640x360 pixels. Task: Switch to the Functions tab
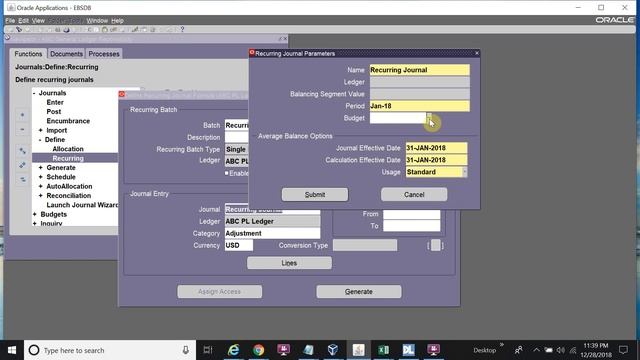coord(28,54)
